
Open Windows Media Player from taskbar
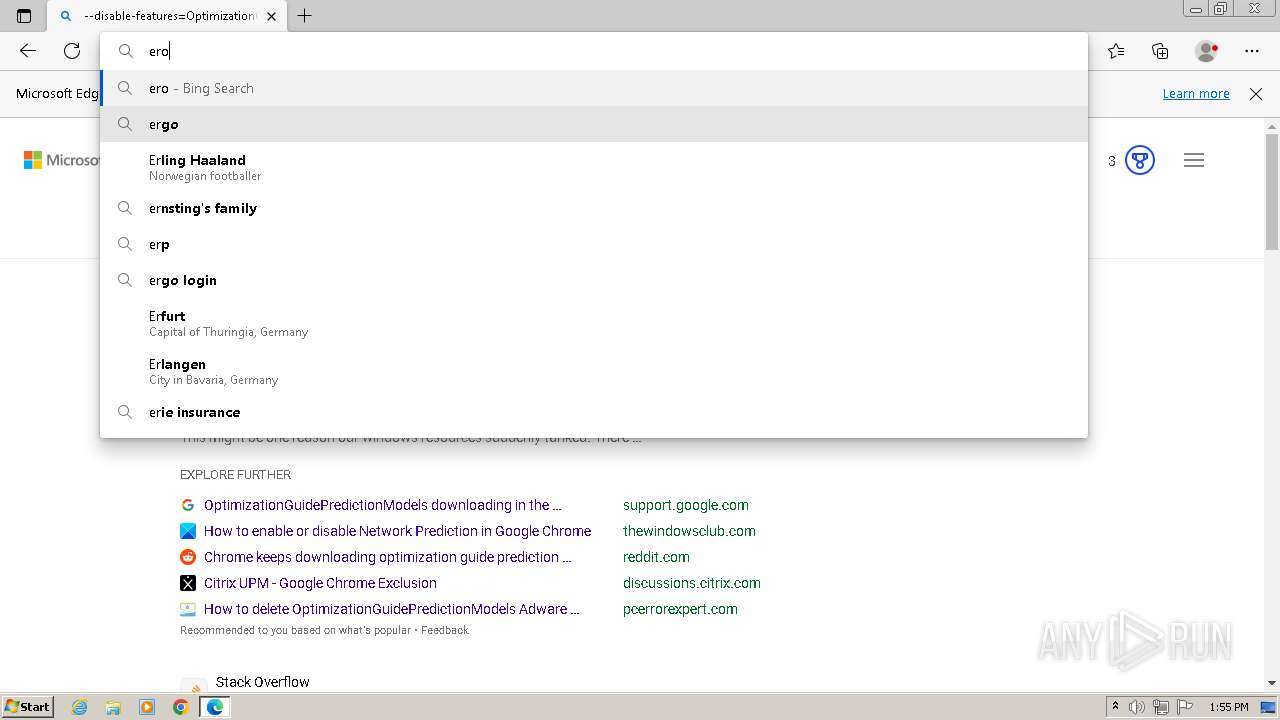pyautogui.click(x=147, y=707)
